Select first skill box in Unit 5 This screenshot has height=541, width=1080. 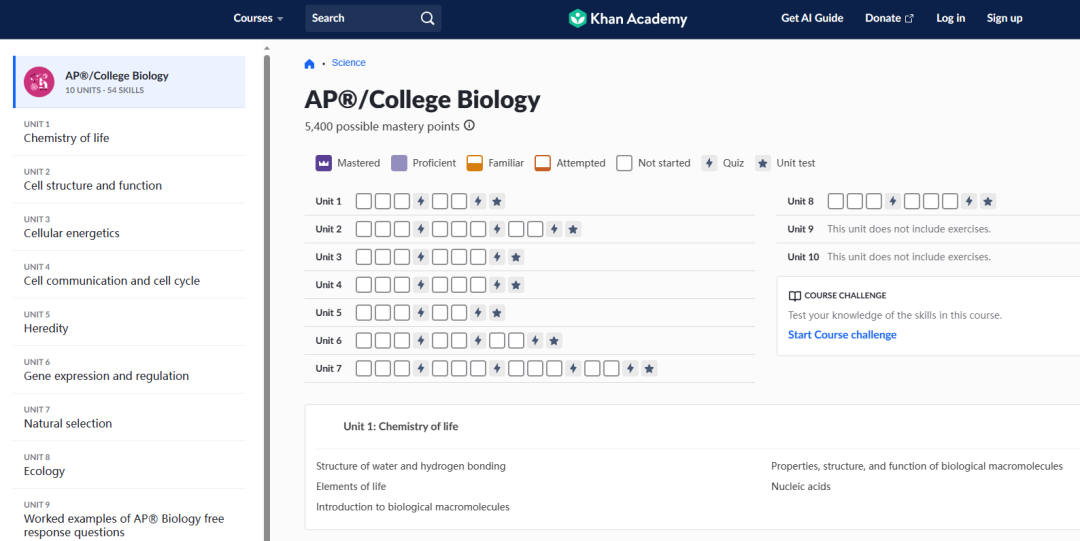point(364,313)
